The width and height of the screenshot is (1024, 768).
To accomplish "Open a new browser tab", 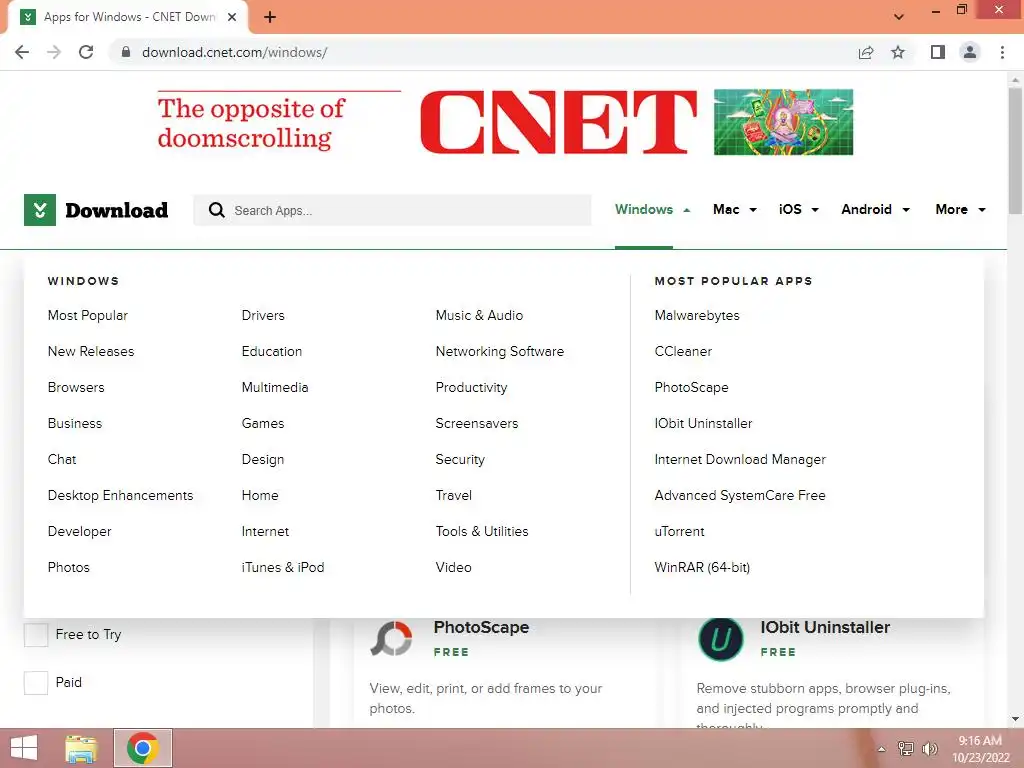I will [x=270, y=17].
